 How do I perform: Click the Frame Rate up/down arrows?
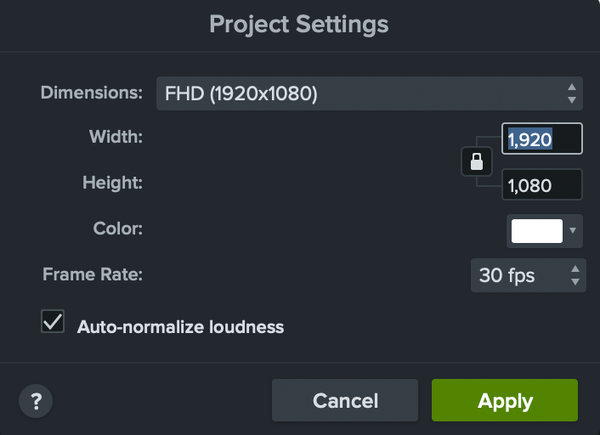(574, 275)
